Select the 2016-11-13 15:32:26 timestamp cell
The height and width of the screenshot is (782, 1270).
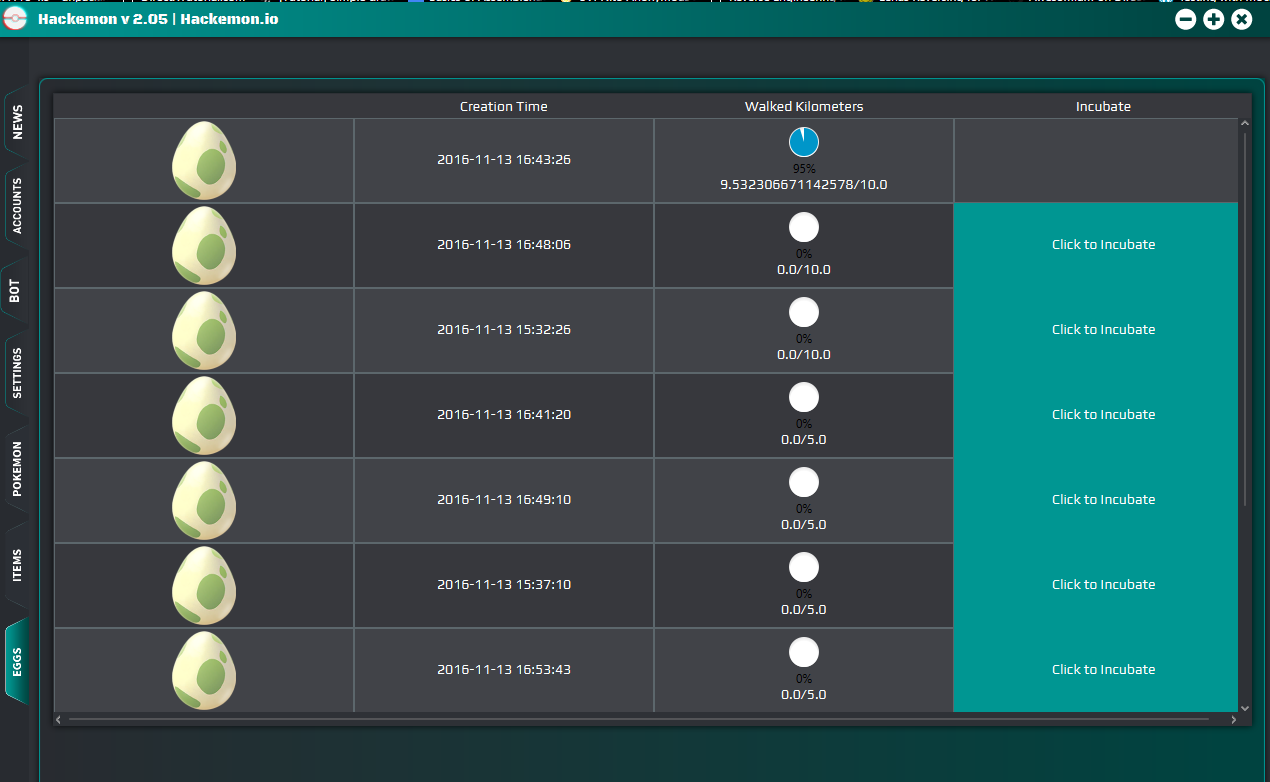[x=504, y=330]
